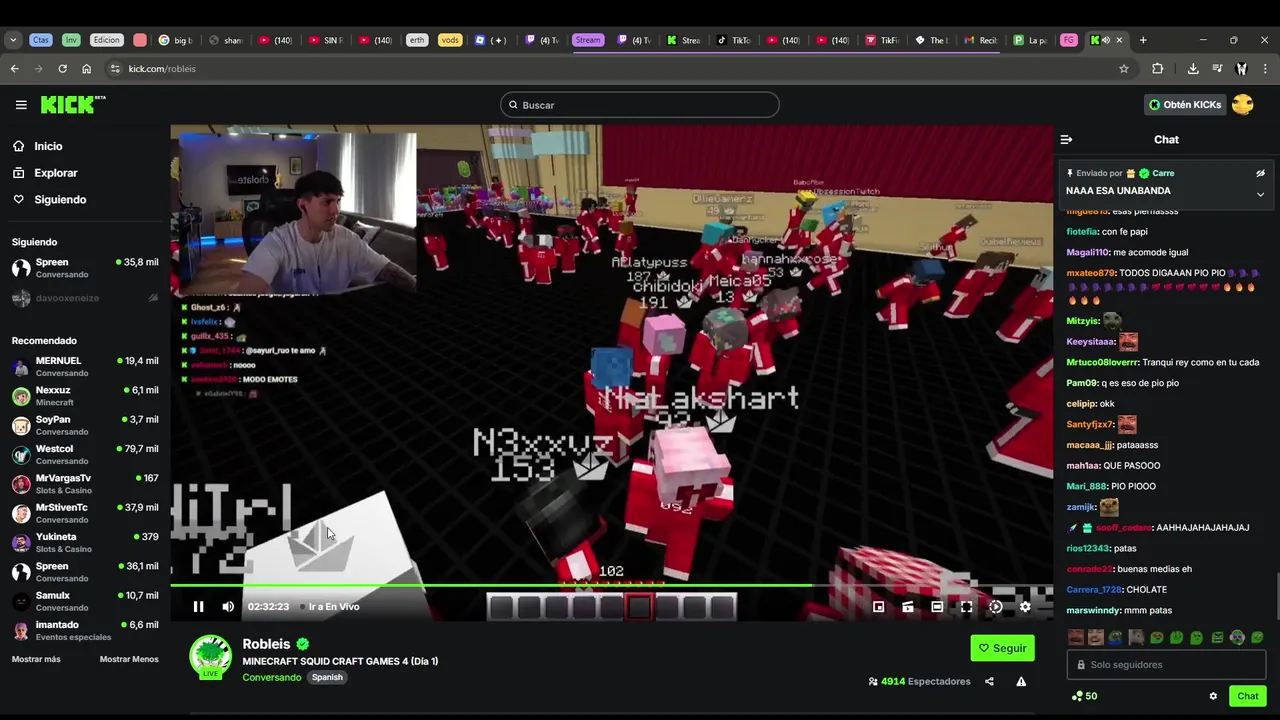Open SoyPan recommended channel
This screenshot has width=1280, height=720.
click(85, 425)
